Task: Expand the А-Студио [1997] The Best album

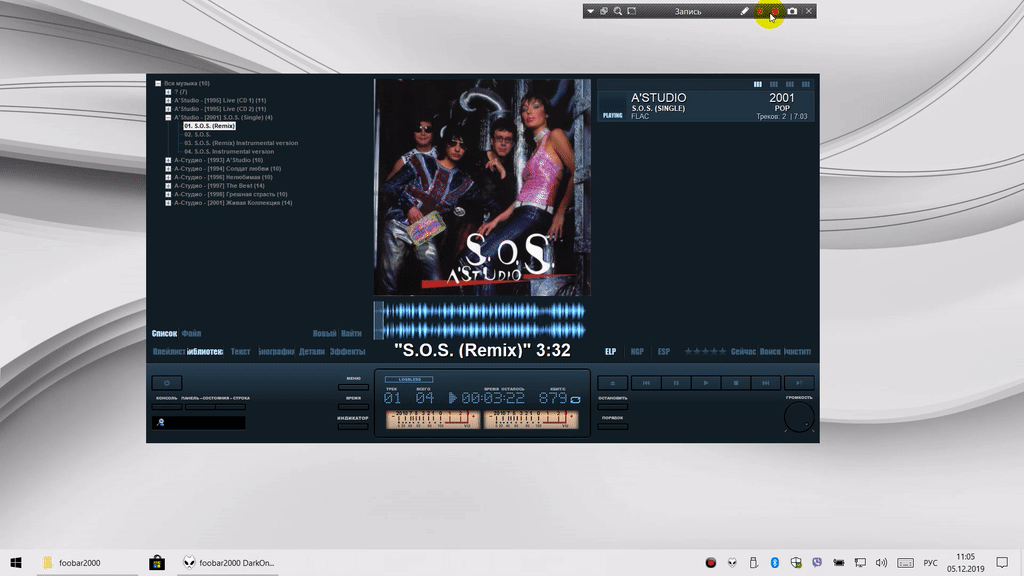Action: tap(168, 186)
